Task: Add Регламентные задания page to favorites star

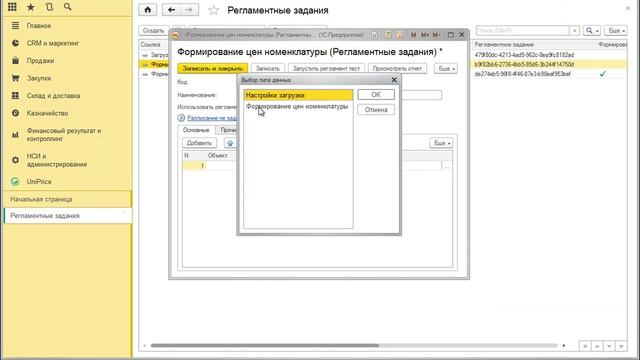Action: tap(213, 10)
